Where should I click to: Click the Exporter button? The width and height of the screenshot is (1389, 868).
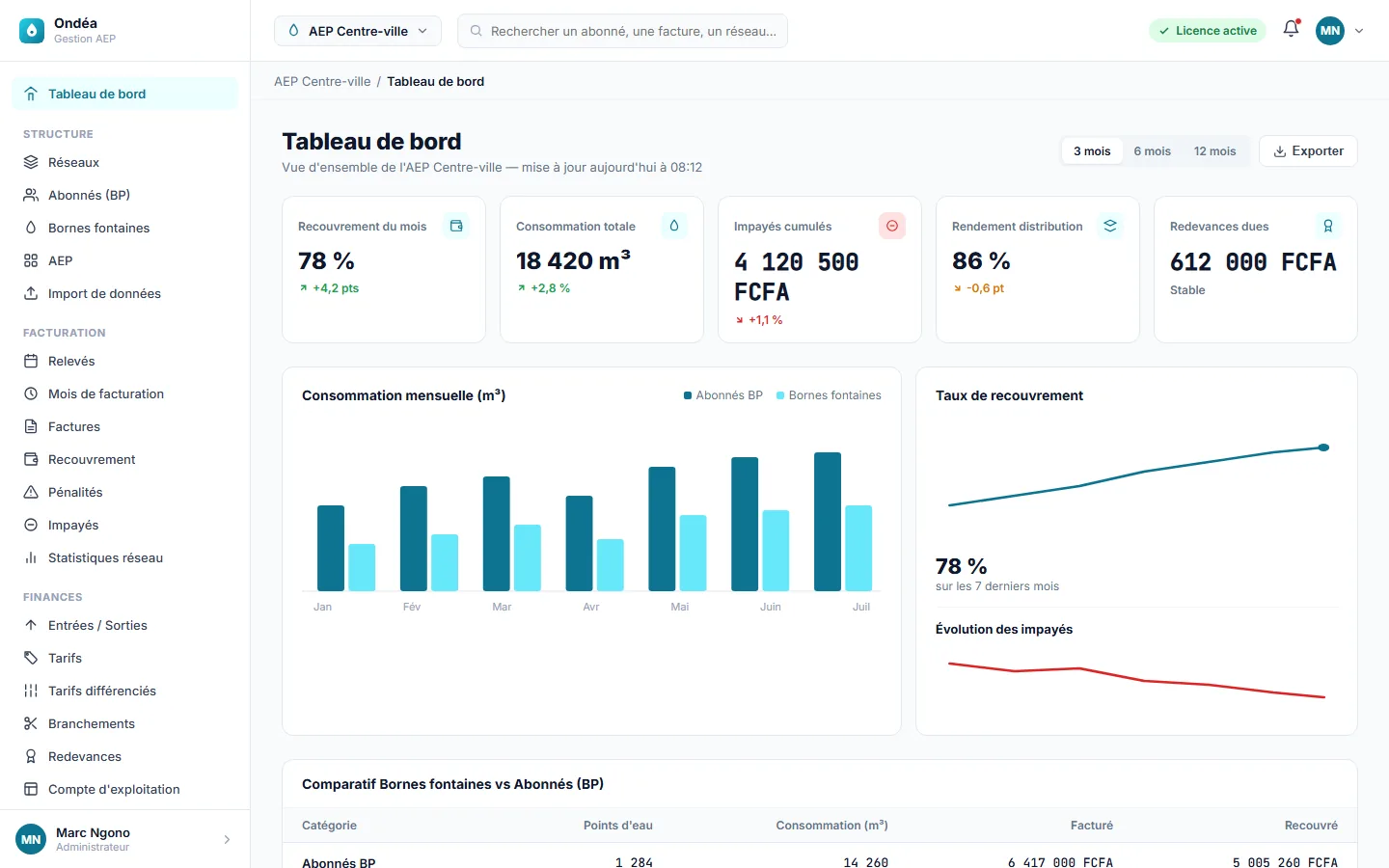pyautogui.click(x=1308, y=150)
